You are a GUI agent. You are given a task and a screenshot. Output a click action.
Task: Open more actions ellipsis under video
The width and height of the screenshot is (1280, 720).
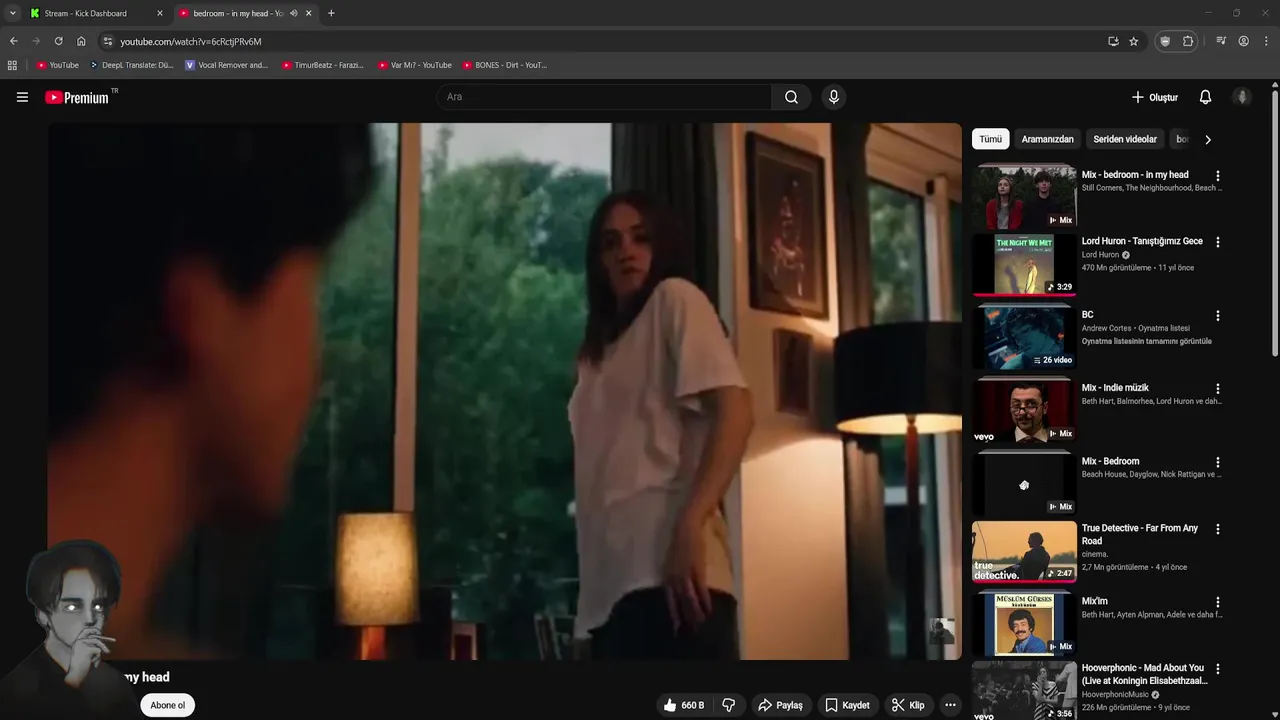tap(950, 705)
